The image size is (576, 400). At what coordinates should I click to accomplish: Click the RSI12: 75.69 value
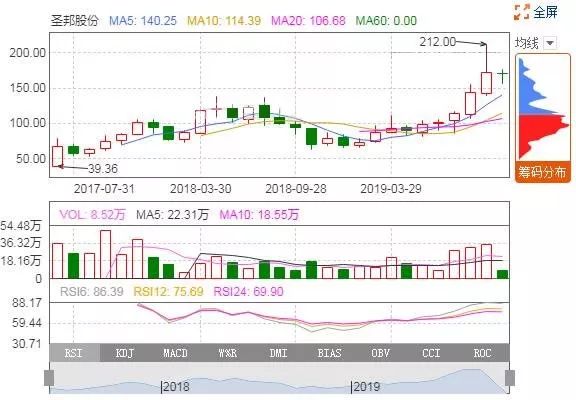[168, 292]
